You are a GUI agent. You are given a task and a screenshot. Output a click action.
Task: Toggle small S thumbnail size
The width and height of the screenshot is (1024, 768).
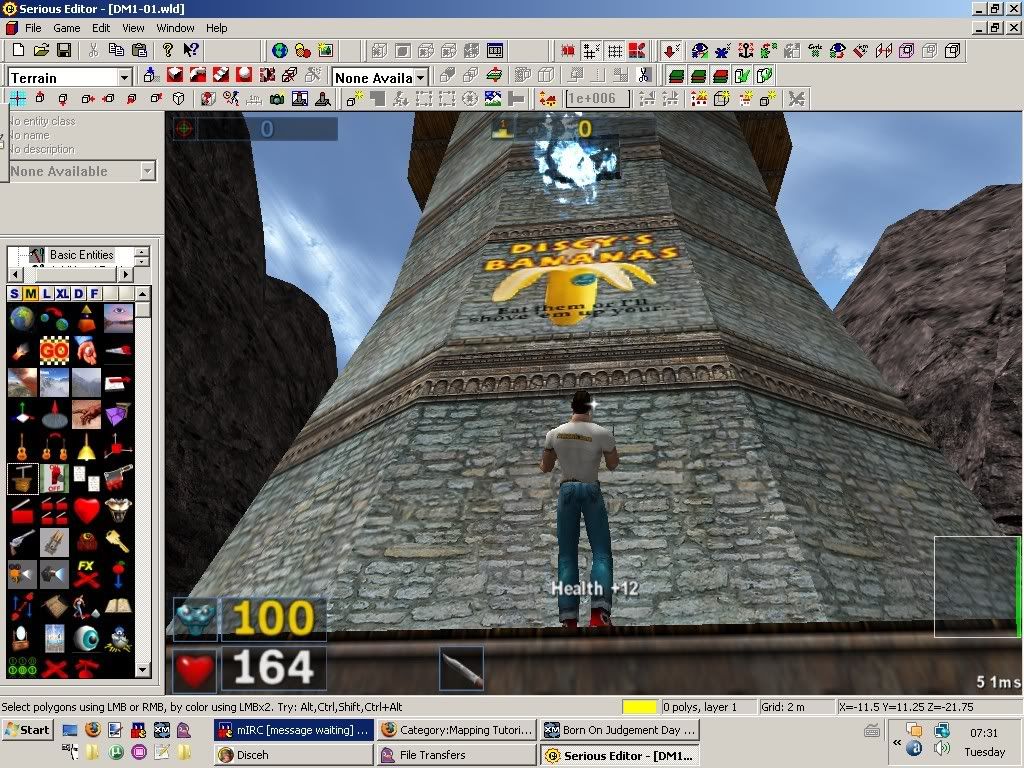click(14, 293)
